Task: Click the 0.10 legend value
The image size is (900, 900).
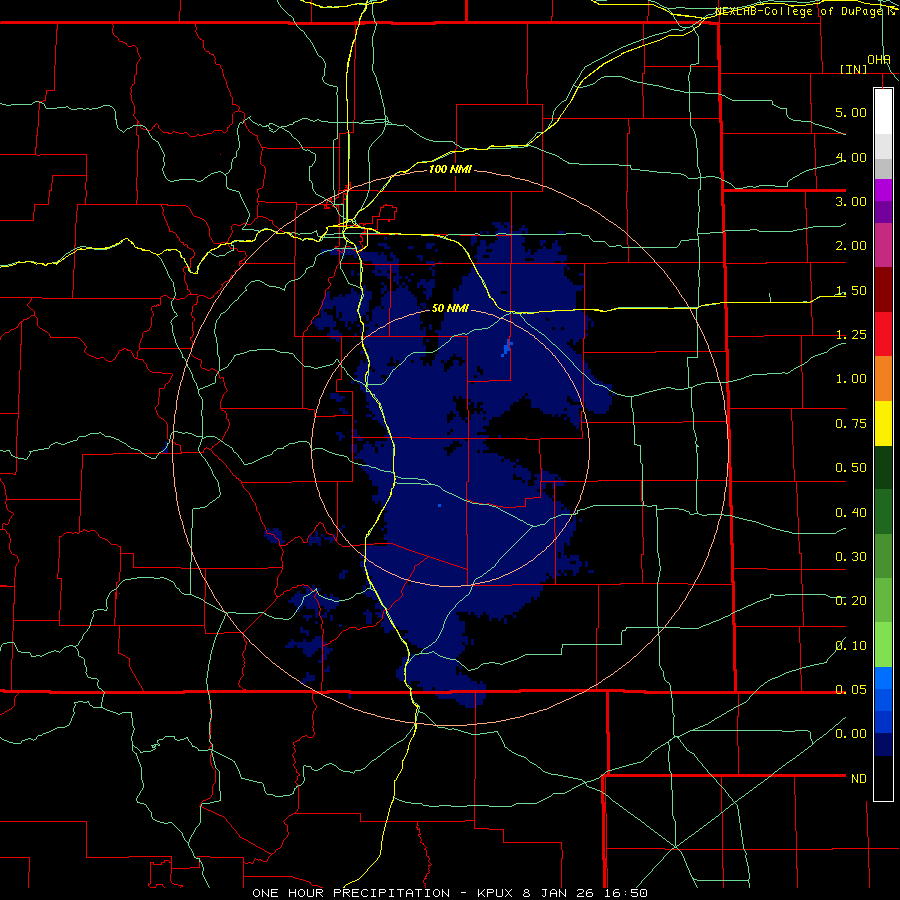Action: tap(851, 646)
